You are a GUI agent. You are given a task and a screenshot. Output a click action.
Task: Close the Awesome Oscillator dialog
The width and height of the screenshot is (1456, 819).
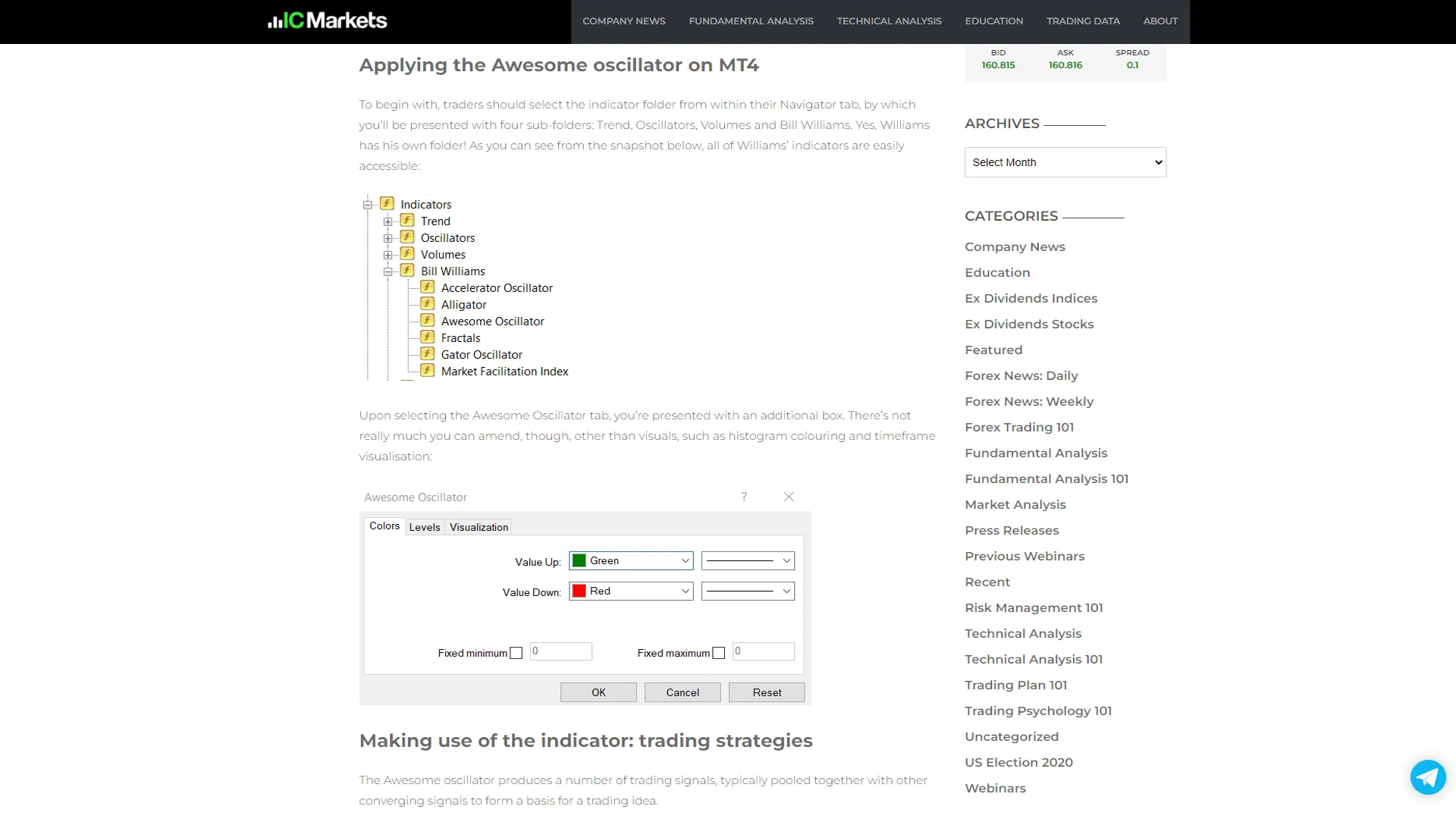(789, 497)
